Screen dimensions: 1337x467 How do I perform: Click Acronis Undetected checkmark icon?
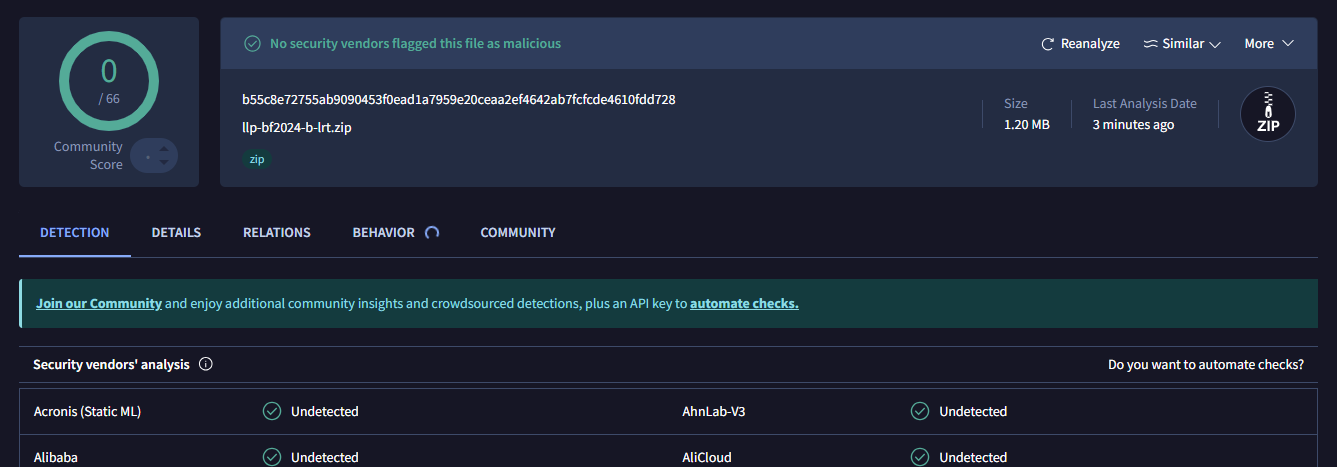[x=271, y=411]
